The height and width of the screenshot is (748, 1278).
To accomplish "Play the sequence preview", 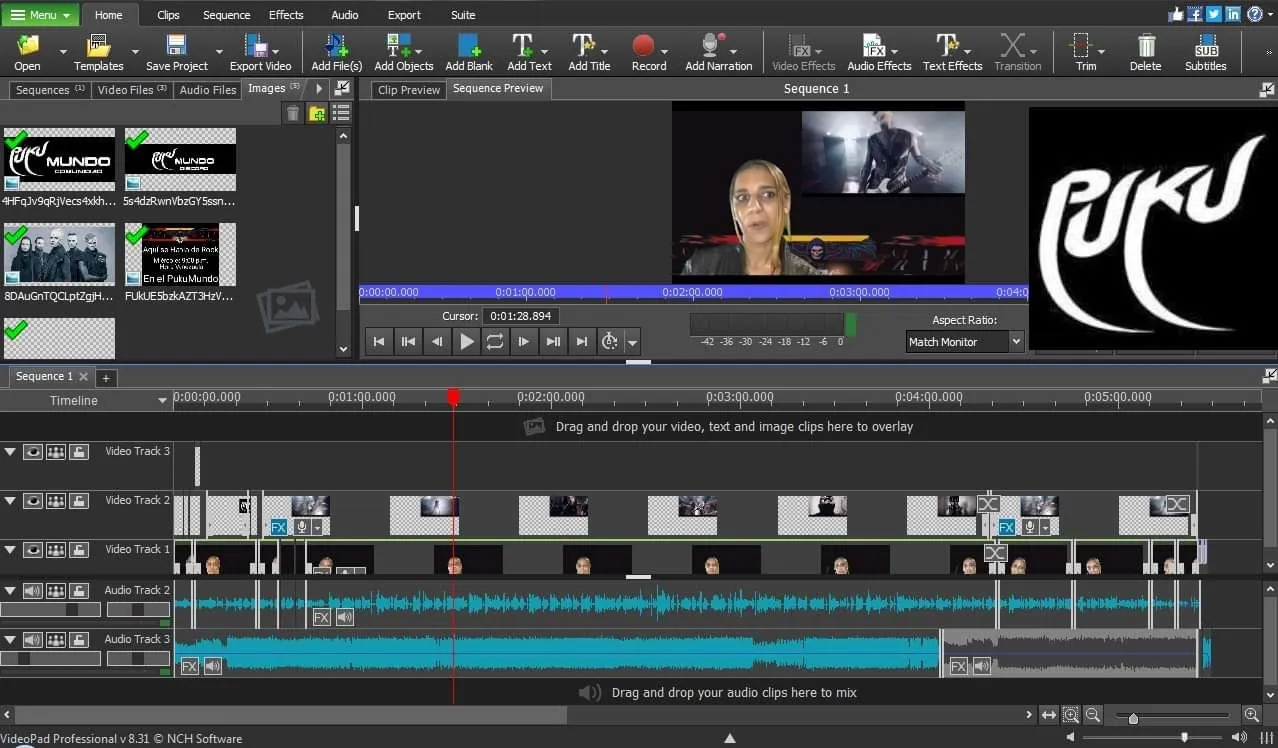I will tap(466, 341).
